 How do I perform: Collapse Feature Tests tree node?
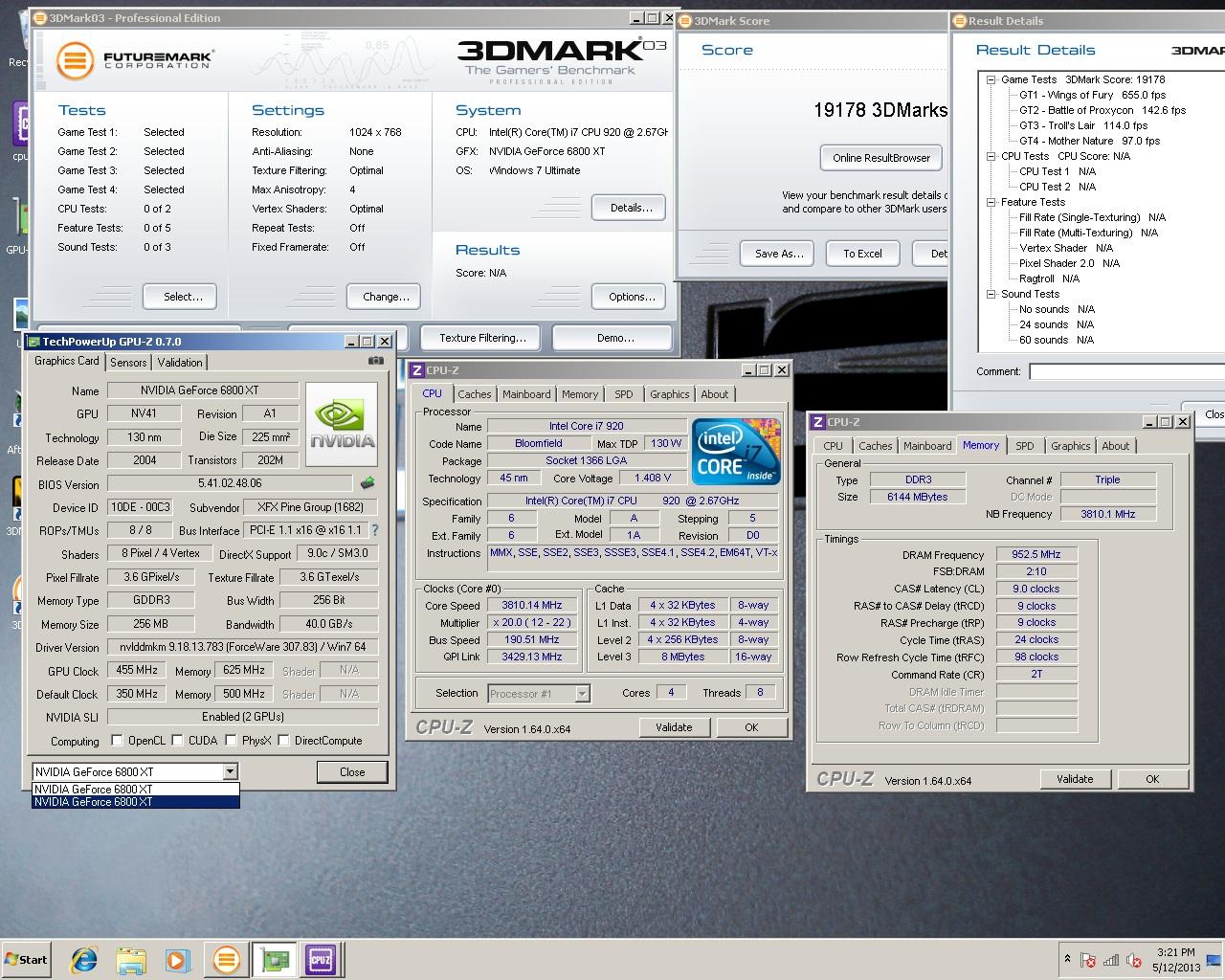(x=991, y=202)
